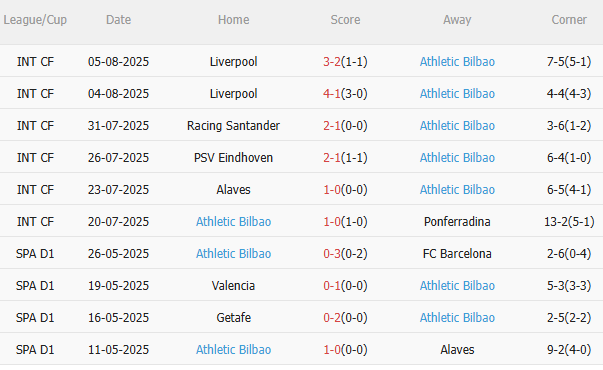This screenshot has width=603, height=370.
Task: Open Athletic Bilbao home link on 20-07-2025
Action: pyautogui.click(x=233, y=222)
